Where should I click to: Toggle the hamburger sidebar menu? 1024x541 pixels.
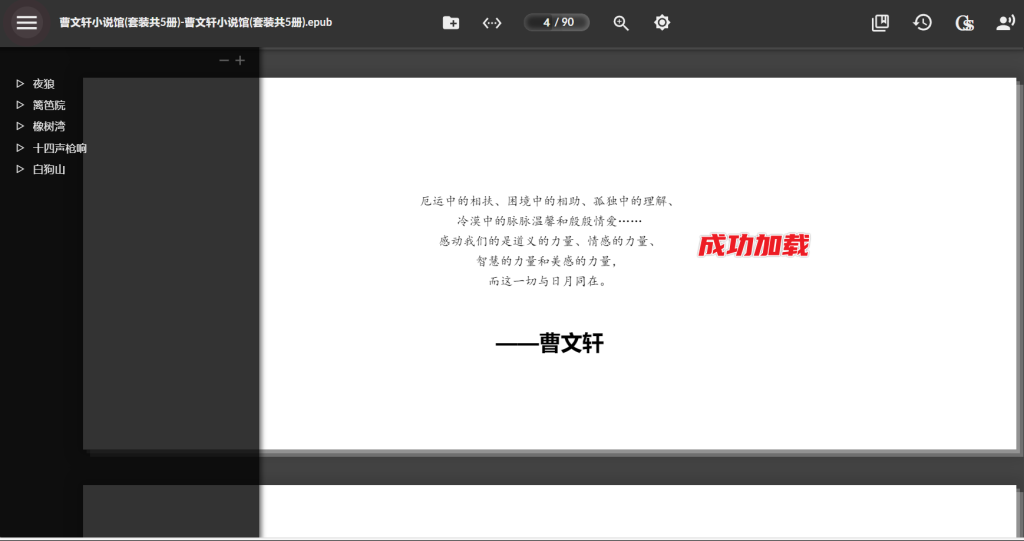tap(27, 22)
